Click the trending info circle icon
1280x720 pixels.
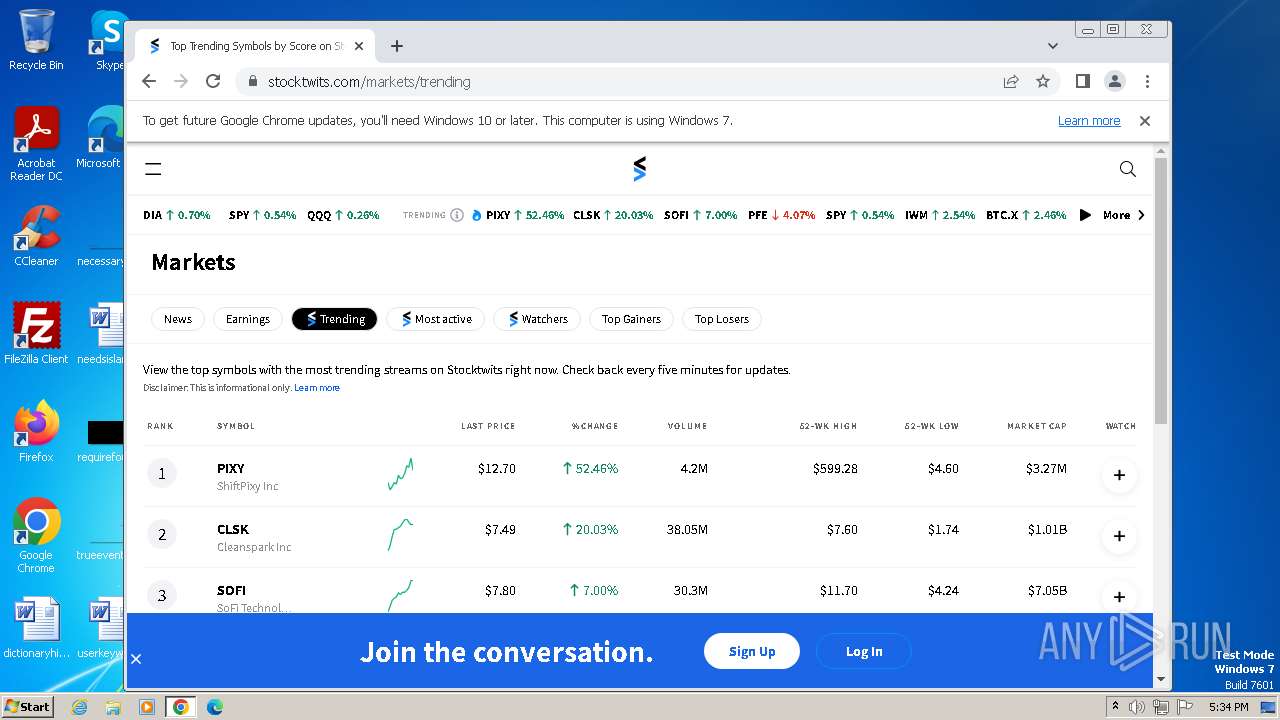457,215
